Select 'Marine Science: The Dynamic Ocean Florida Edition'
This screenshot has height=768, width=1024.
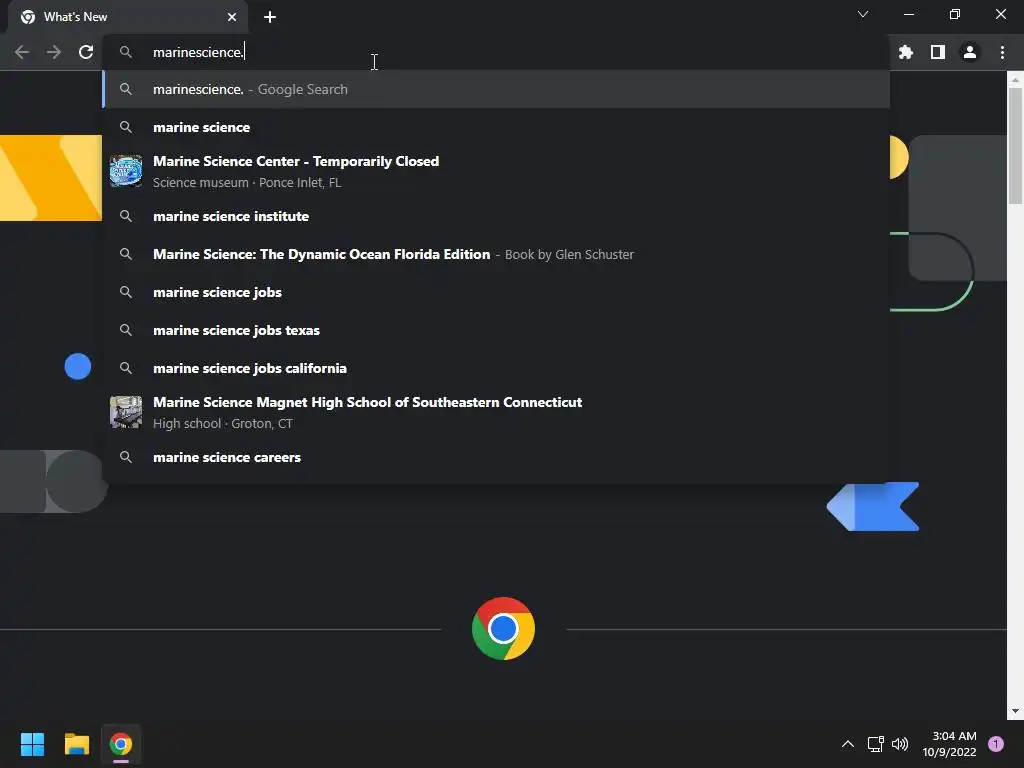tap(496, 254)
